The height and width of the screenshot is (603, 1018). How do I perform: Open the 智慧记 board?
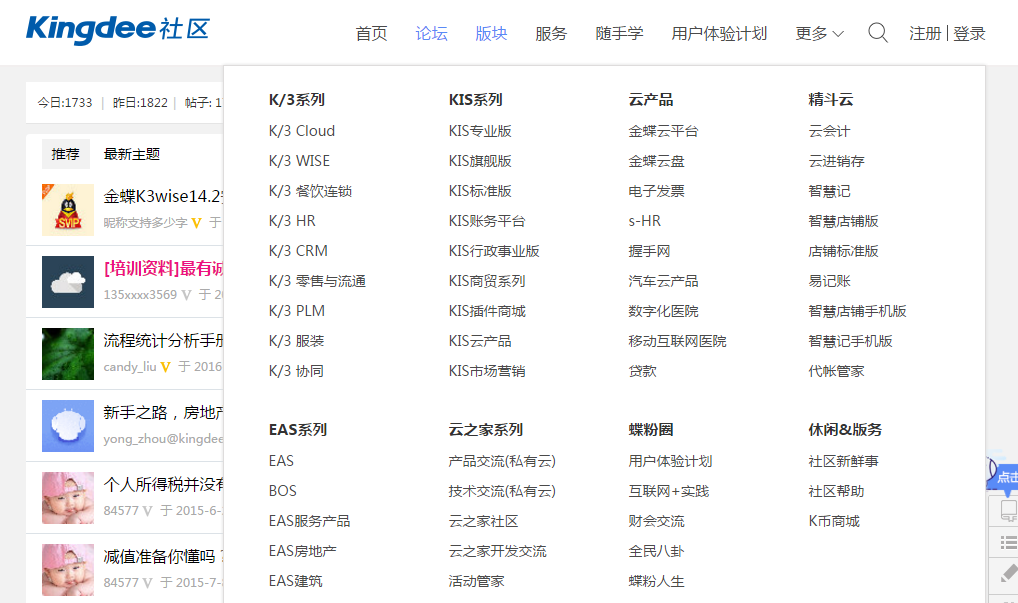[x=829, y=191]
